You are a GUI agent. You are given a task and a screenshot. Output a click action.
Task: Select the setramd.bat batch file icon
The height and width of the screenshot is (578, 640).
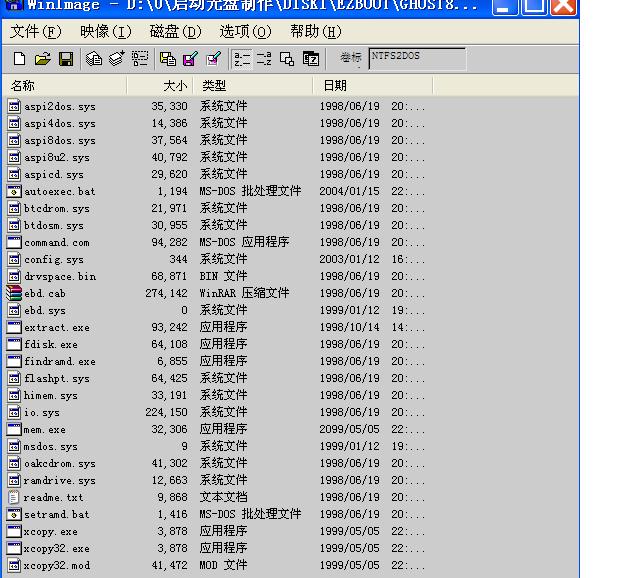14,514
